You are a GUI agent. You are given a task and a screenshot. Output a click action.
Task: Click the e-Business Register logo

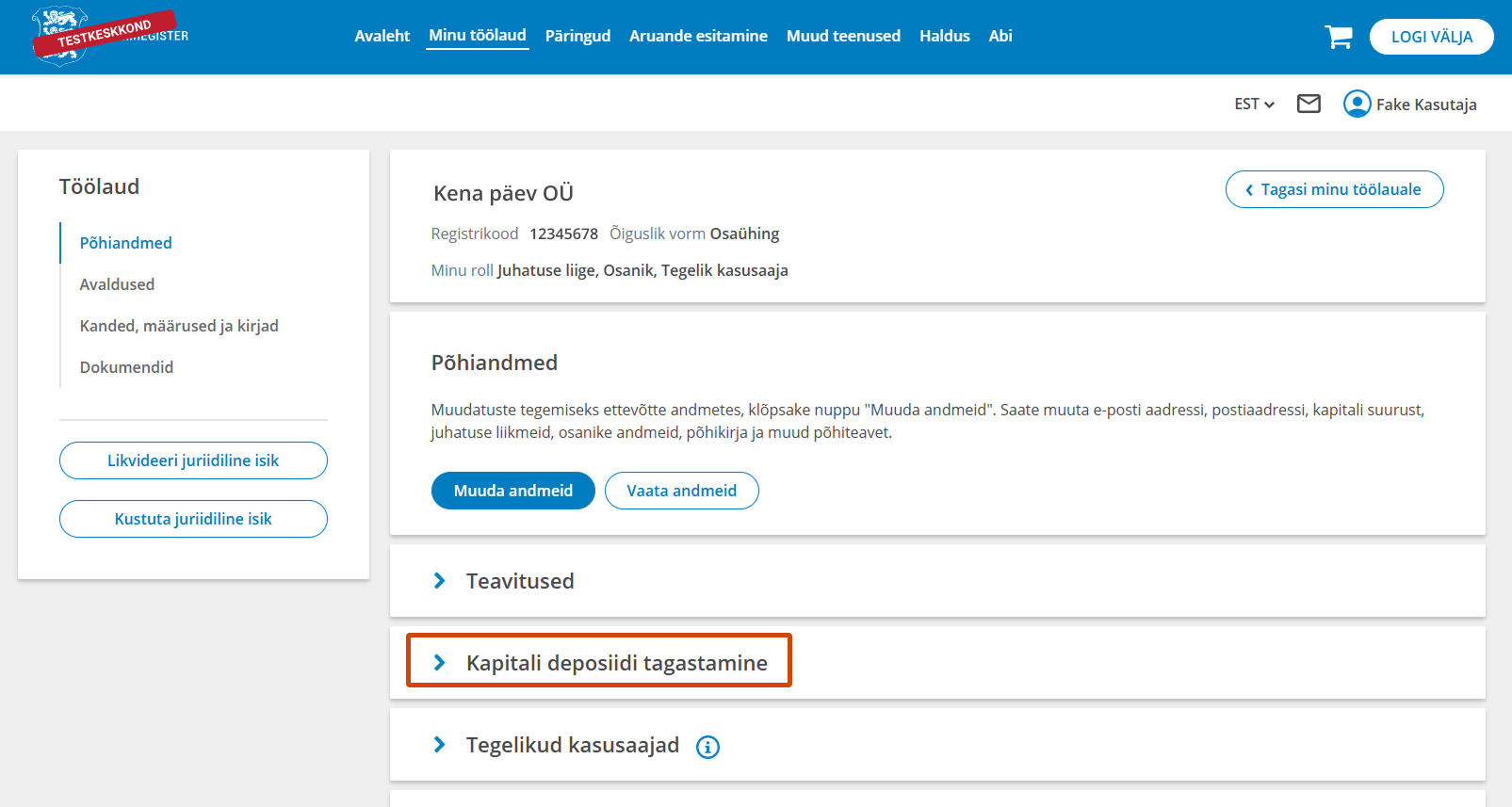110,36
